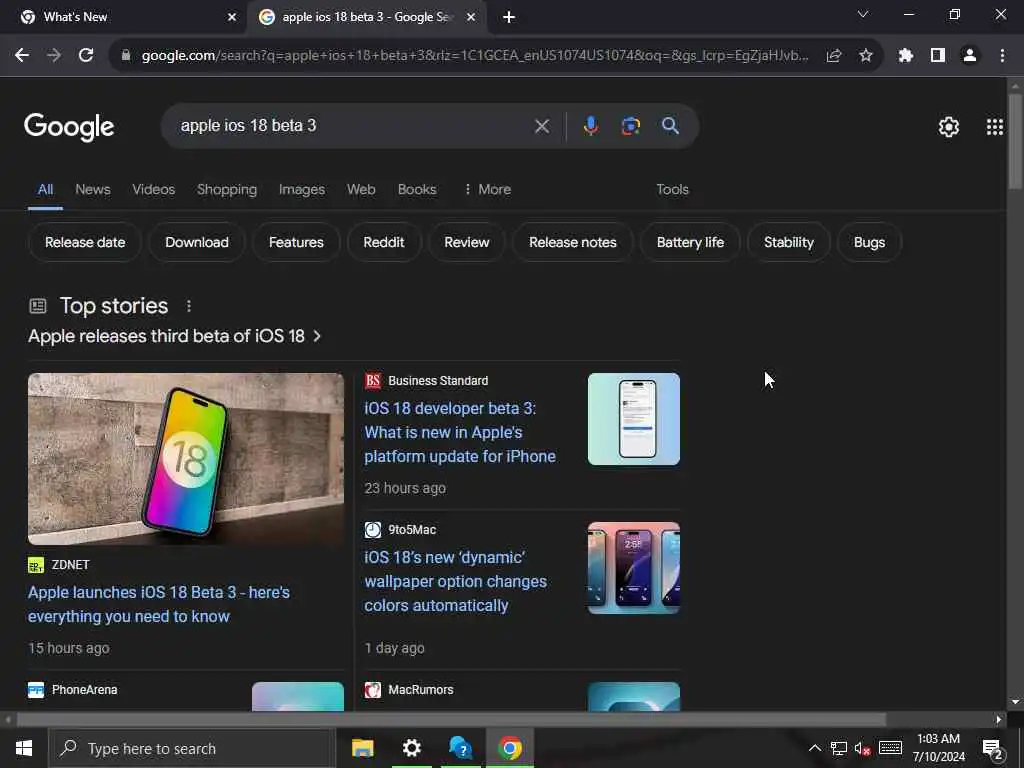The width and height of the screenshot is (1024, 768).
Task: Filter by Bugs chip
Action: click(869, 242)
